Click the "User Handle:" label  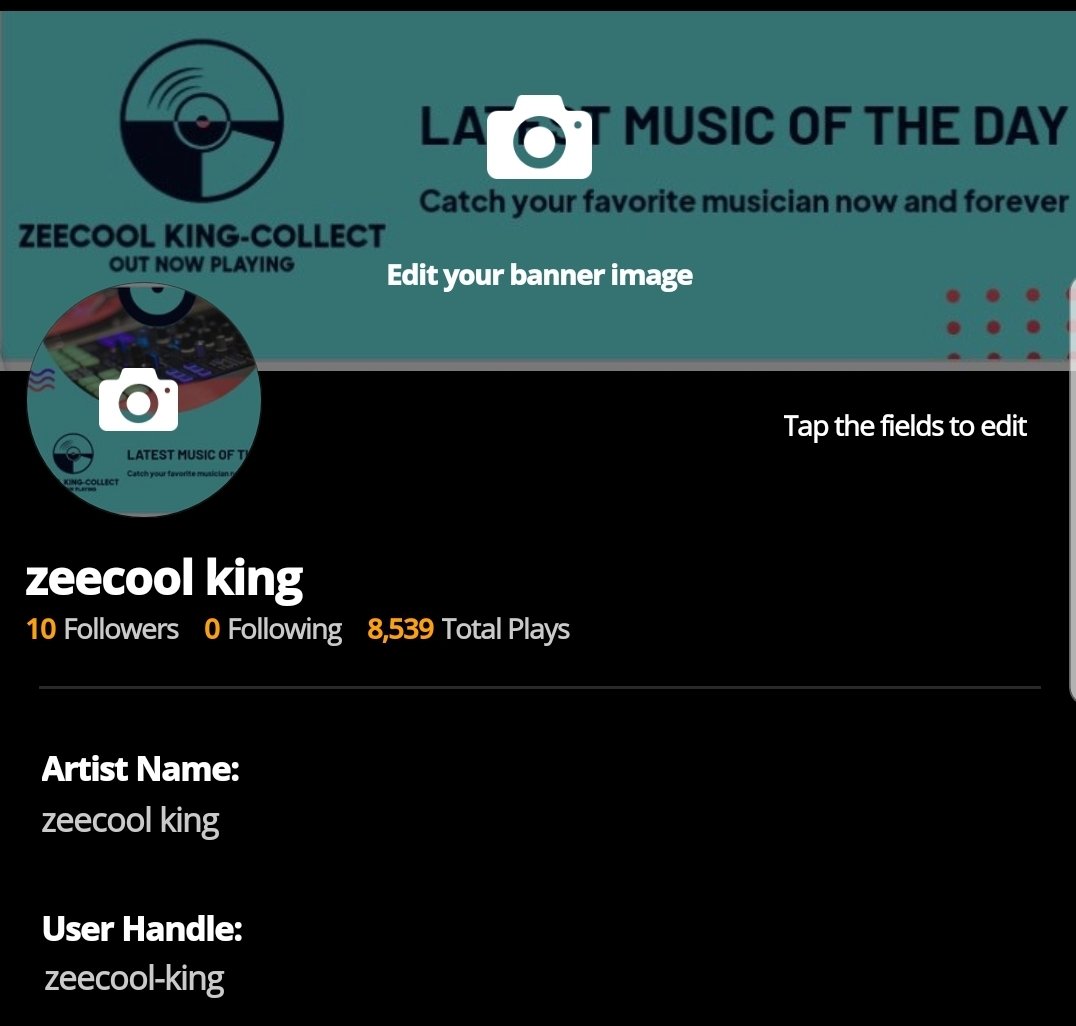point(142,929)
